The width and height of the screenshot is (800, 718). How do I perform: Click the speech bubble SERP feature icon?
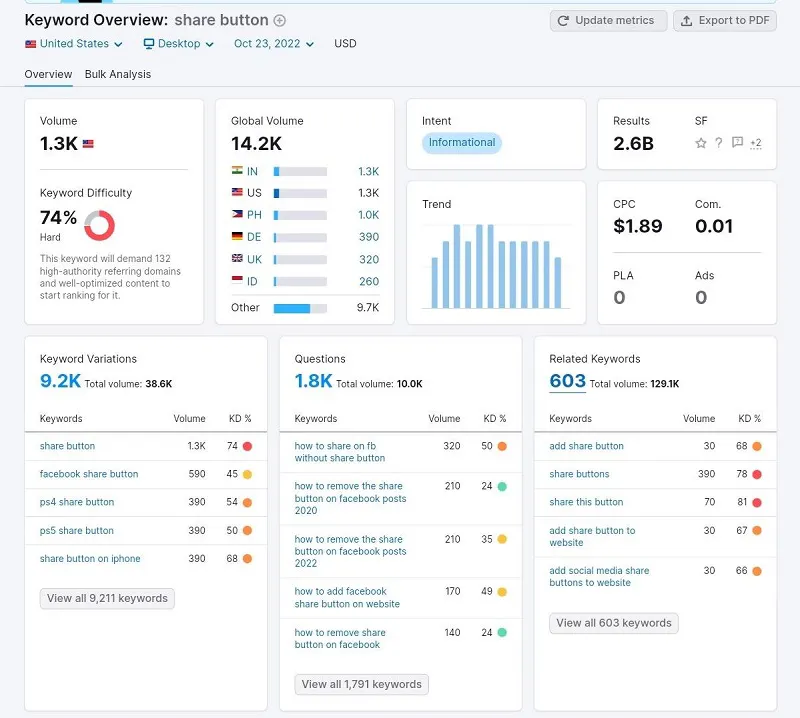[737, 143]
